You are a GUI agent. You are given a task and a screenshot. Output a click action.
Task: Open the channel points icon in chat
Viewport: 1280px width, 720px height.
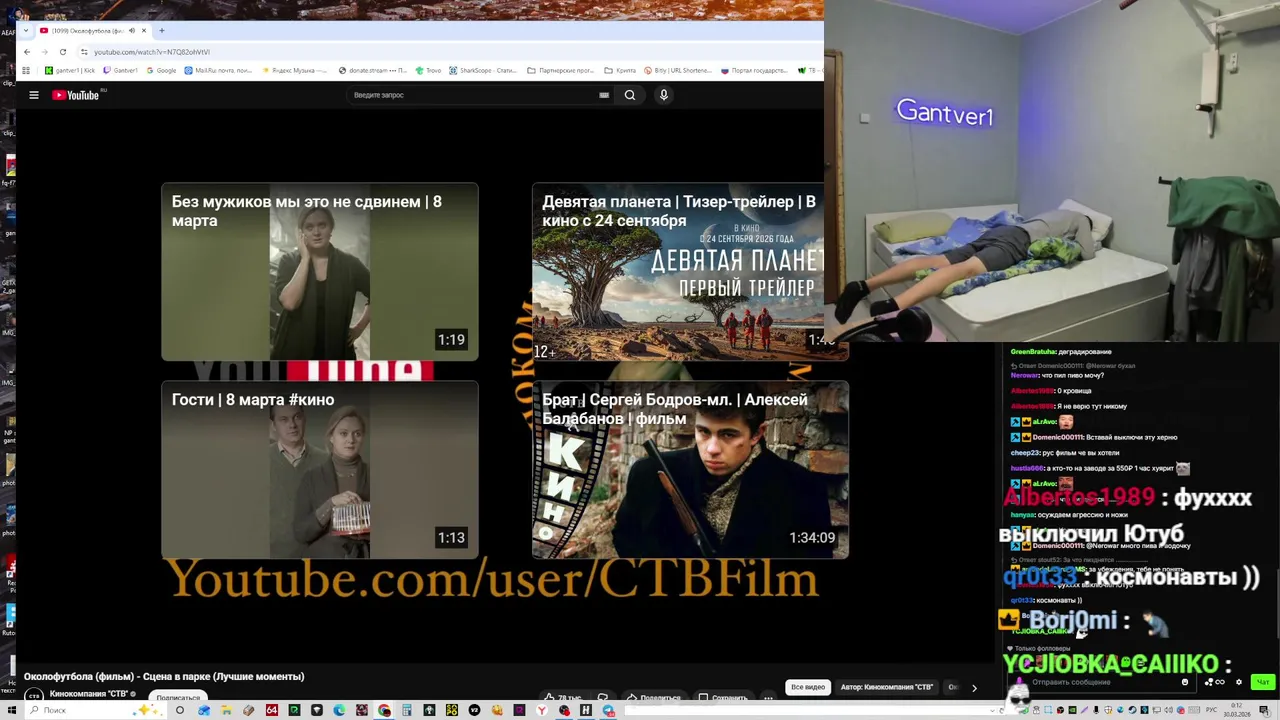tap(1214, 682)
